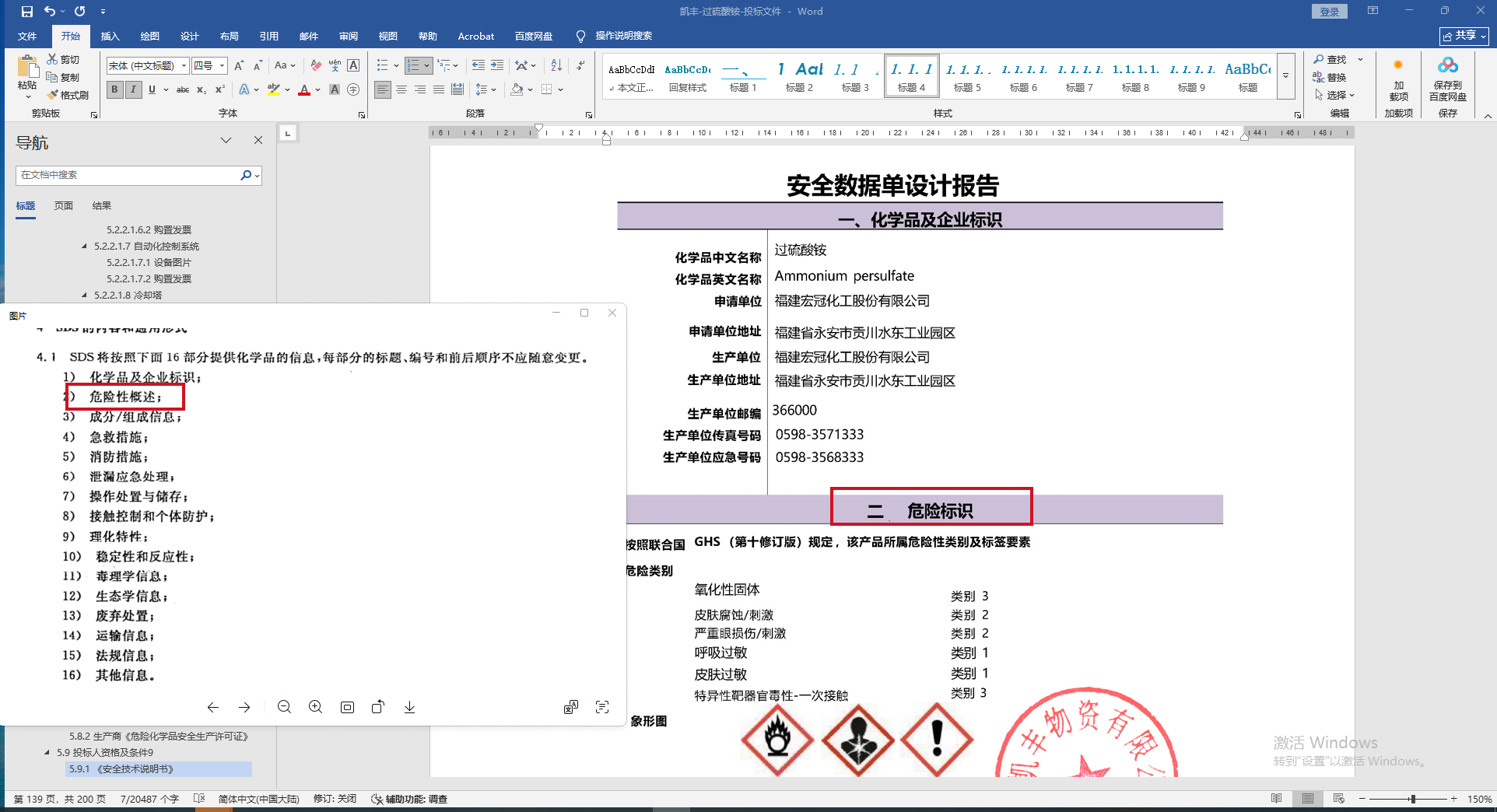This screenshot has width=1497, height=812.
Task: Go to previous image in picture viewer
Action: 212,707
